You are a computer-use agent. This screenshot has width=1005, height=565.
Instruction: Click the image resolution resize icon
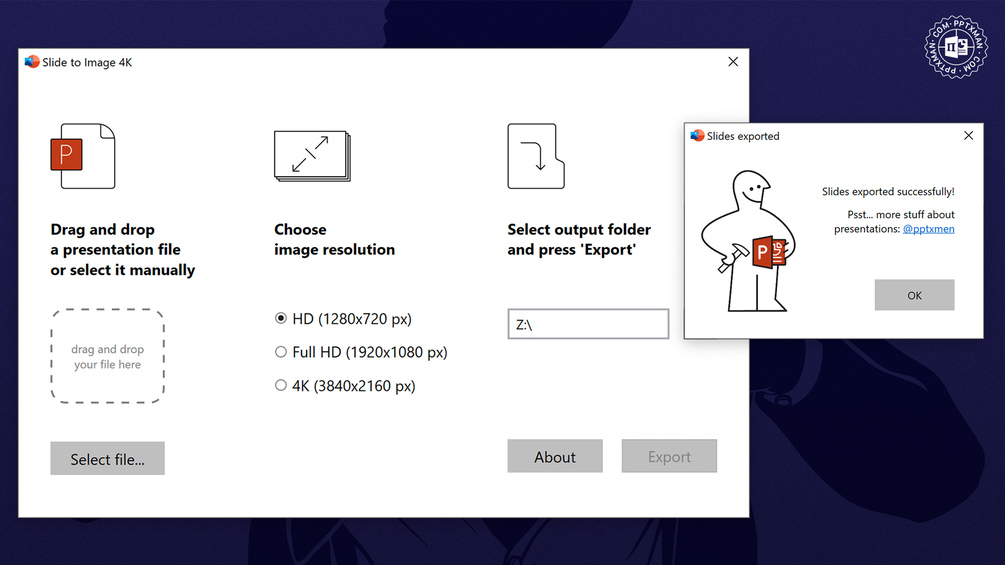pos(312,156)
